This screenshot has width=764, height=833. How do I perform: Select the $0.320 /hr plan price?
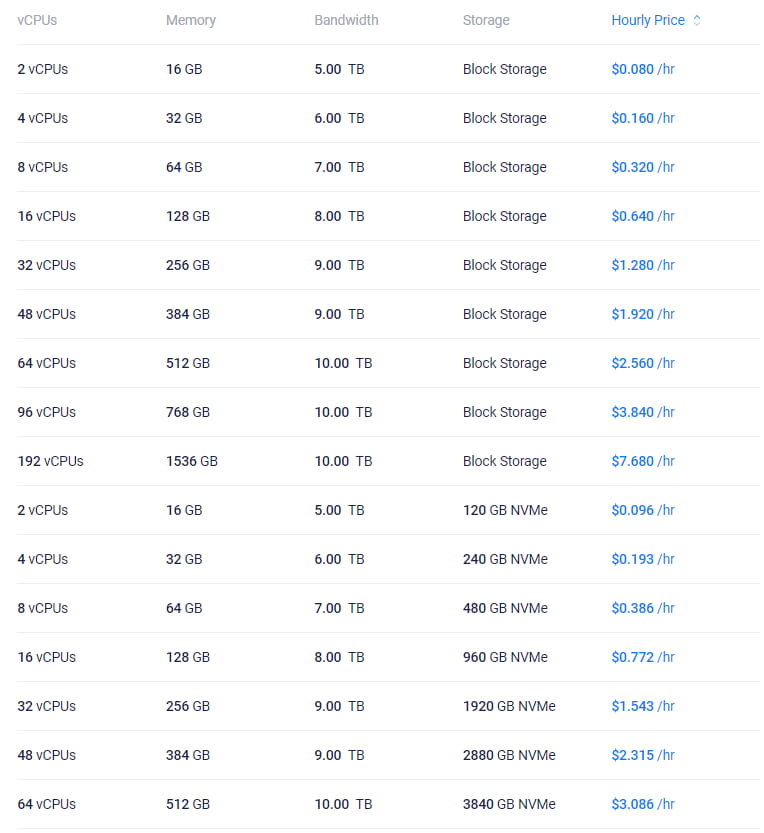click(643, 167)
